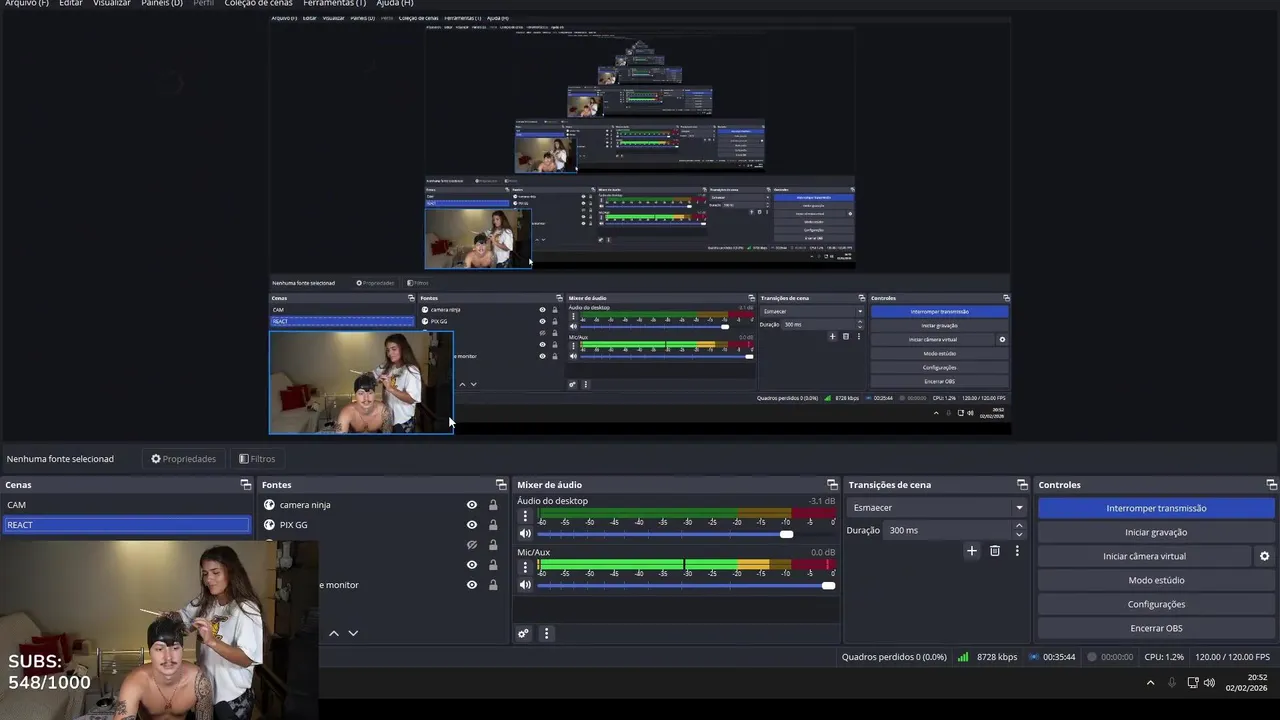The width and height of the screenshot is (1280, 720).
Task: Click the Filtros button on source toolbar
Action: point(257,459)
